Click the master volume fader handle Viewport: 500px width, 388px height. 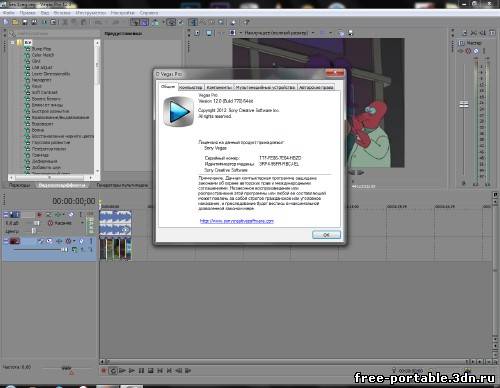point(464,105)
